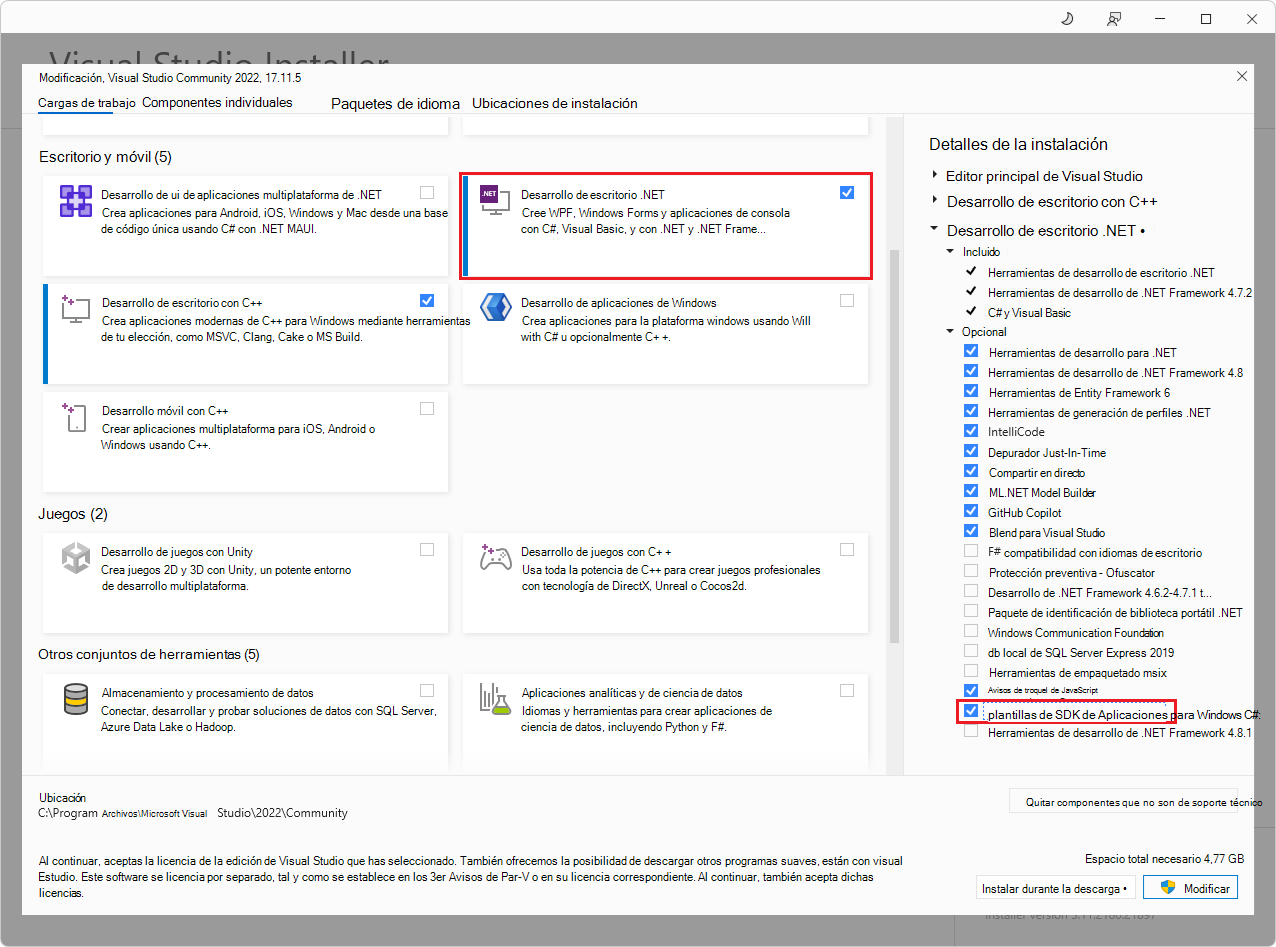Uncheck Compartir en directo option
Viewport: 1276px width, 947px height.
[971, 471]
